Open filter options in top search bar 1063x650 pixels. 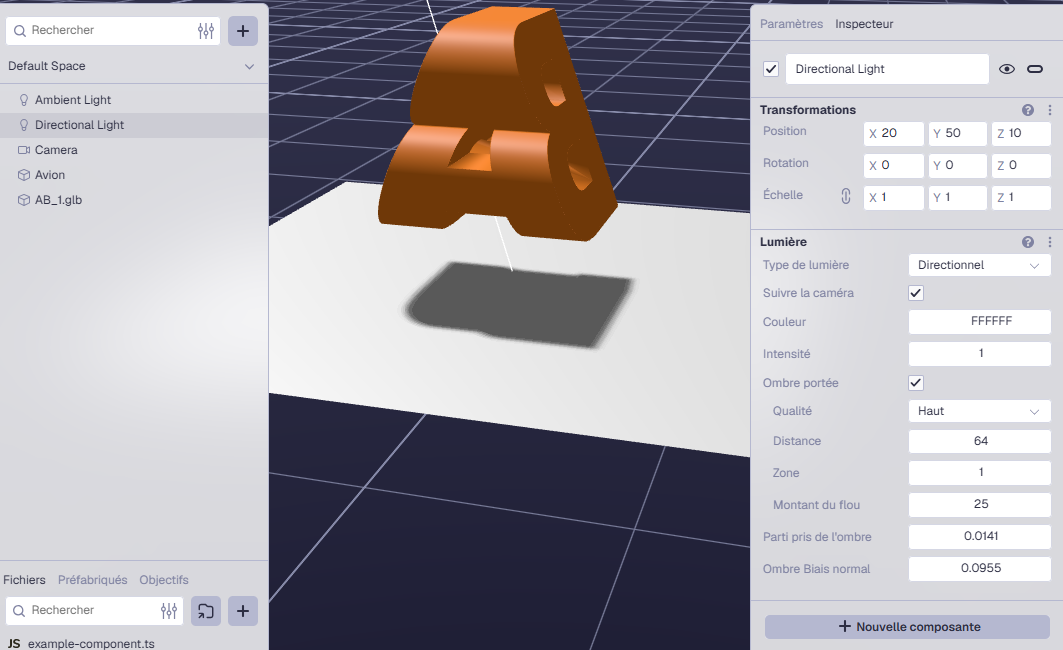[x=205, y=31]
